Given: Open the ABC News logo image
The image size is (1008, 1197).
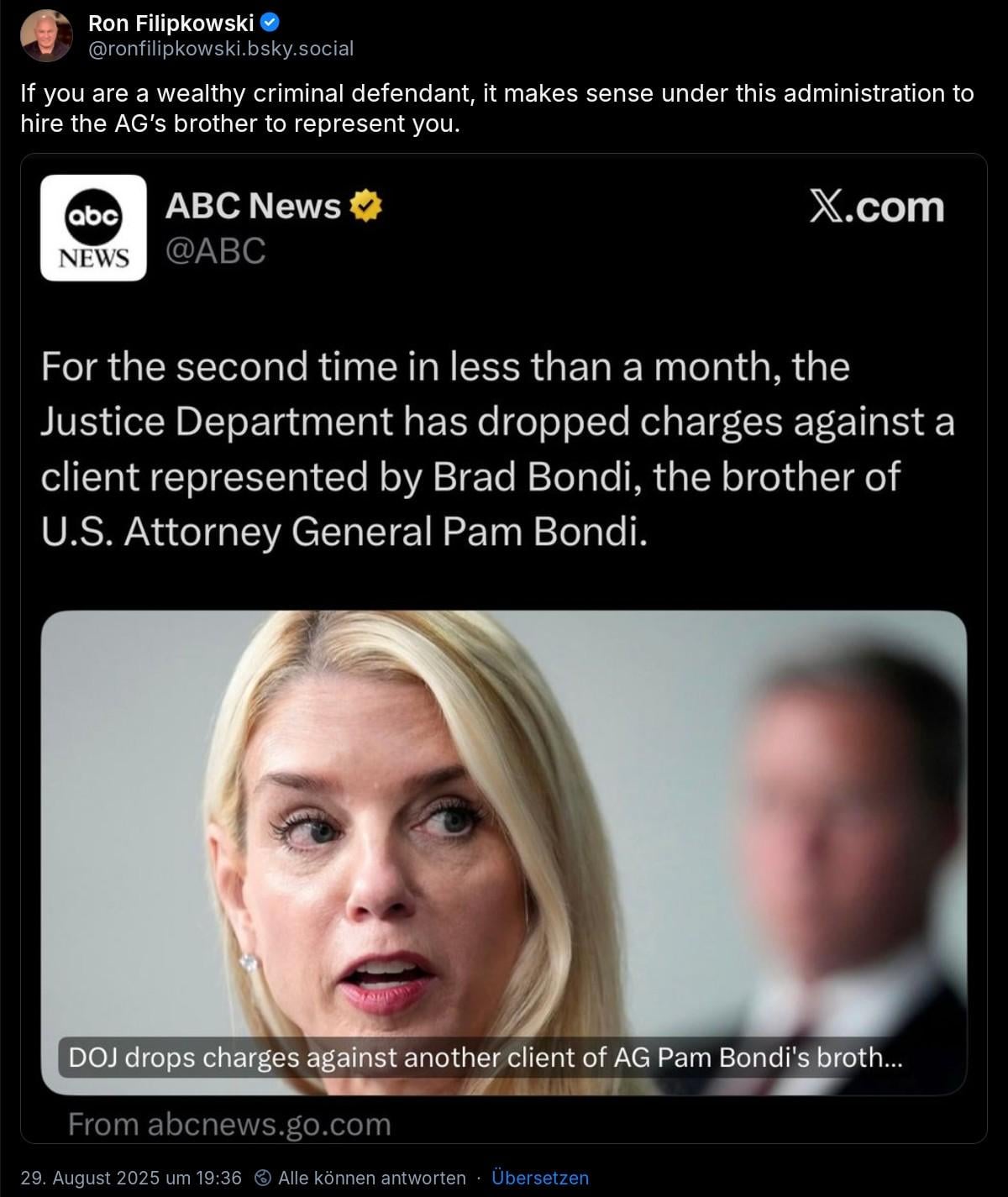Looking at the screenshot, I should coord(93,227).
